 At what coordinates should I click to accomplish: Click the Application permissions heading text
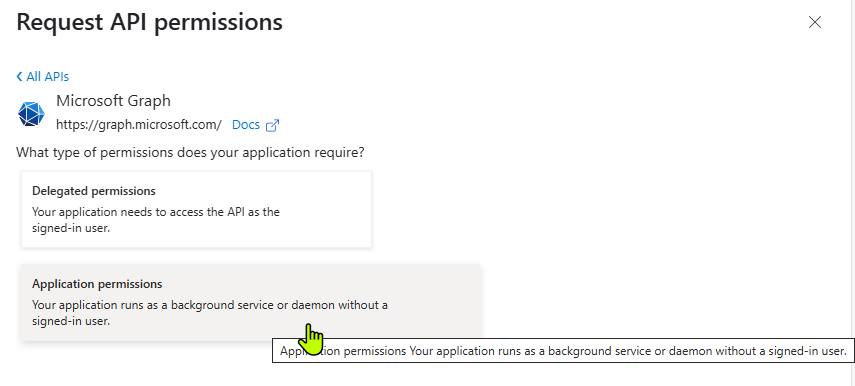pos(97,284)
